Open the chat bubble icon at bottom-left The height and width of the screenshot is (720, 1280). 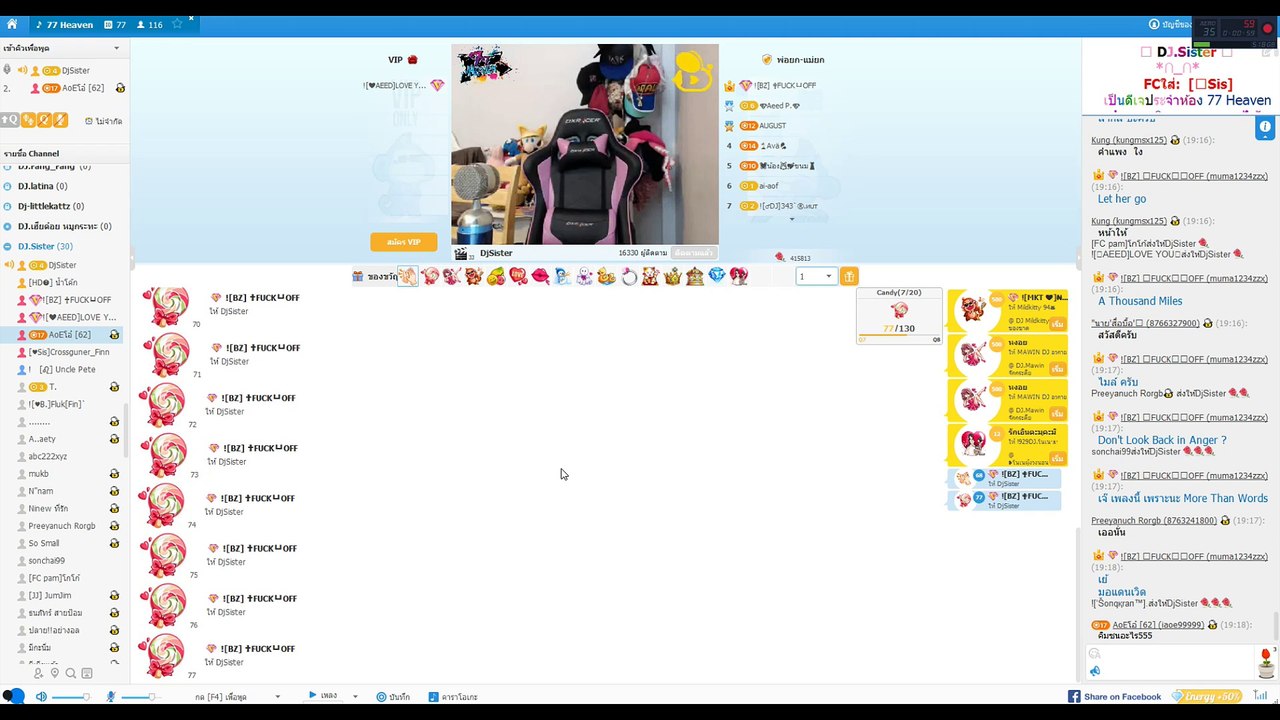pyautogui.click(x=13, y=696)
